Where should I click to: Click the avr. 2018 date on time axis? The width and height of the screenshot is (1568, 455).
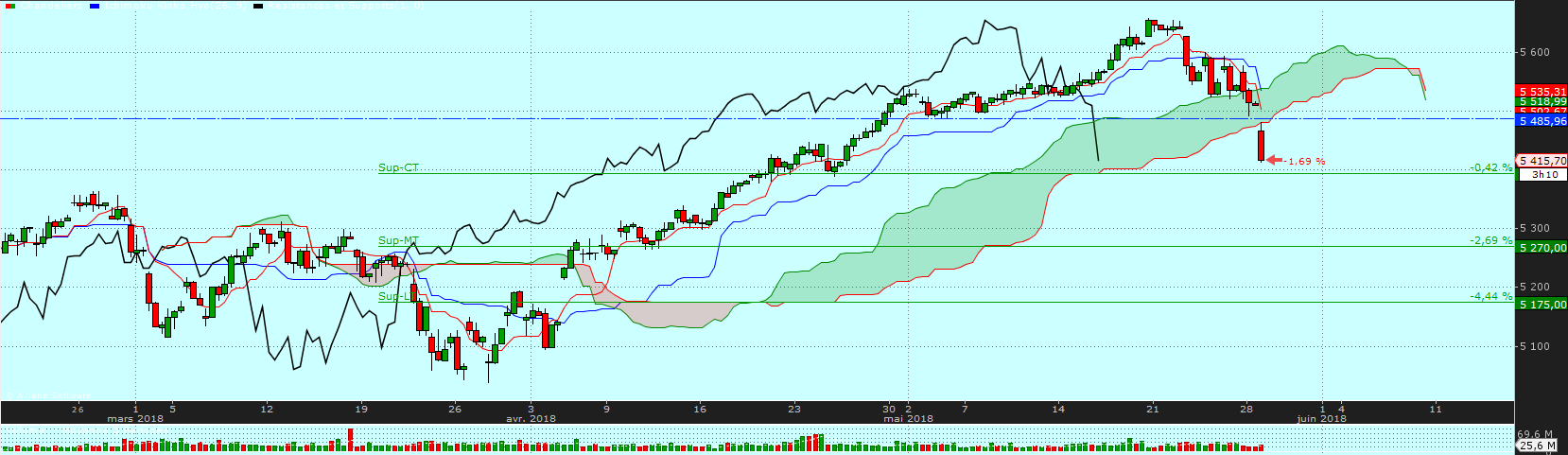[x=531, y=418]
